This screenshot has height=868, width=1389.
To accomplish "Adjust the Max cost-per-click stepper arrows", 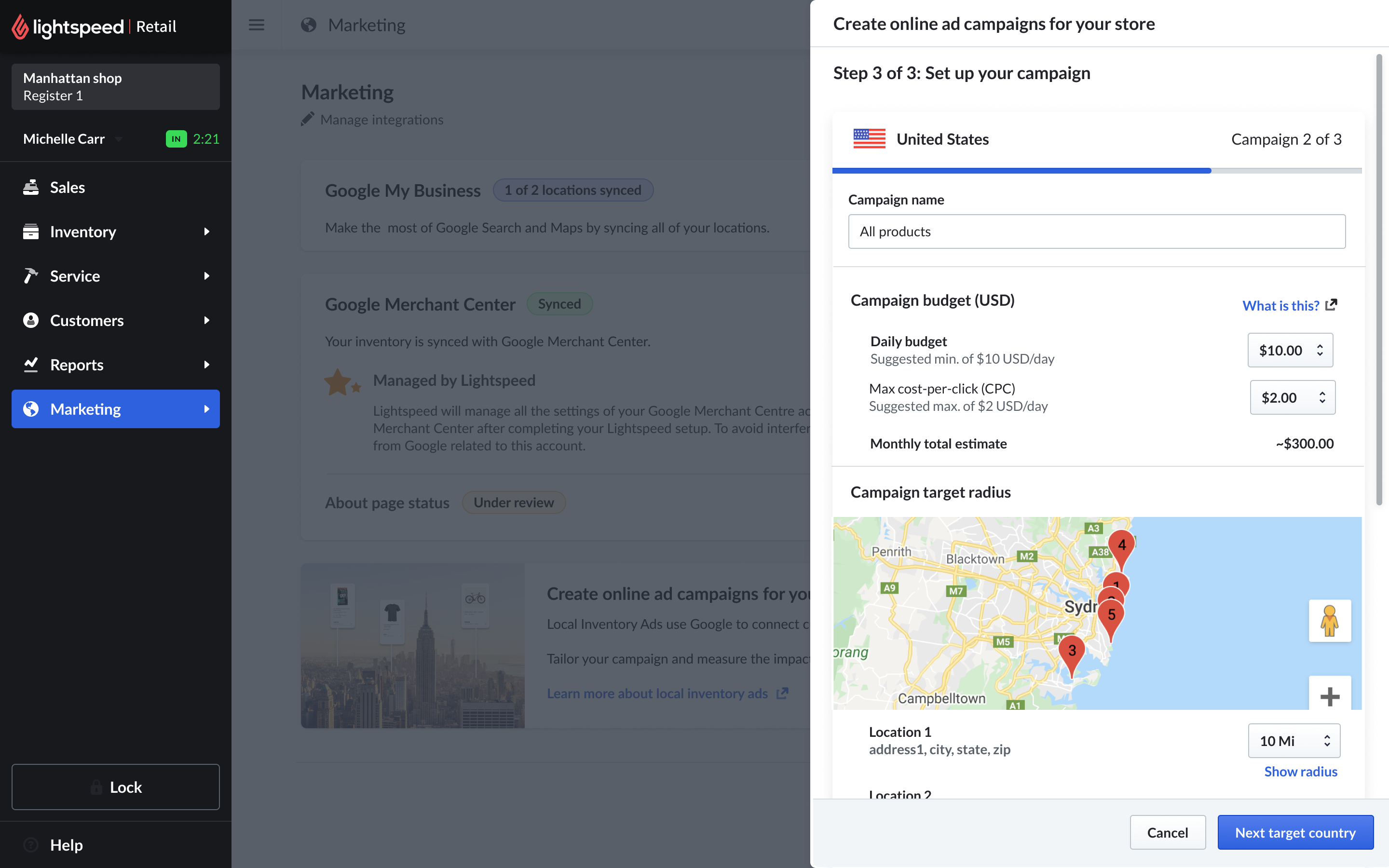I will coord(1322,397).
